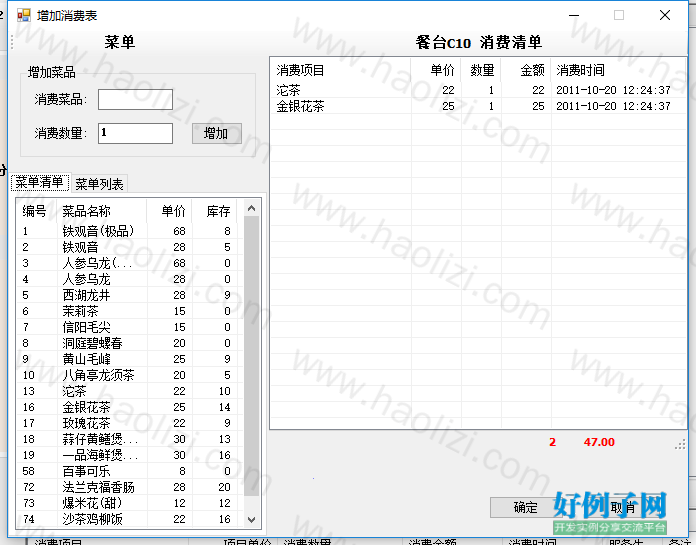The height and width of the screenshot is (545, 696).
Task: Select the 玫瑰花茶 menu row
Action: (x=130, y=423)
